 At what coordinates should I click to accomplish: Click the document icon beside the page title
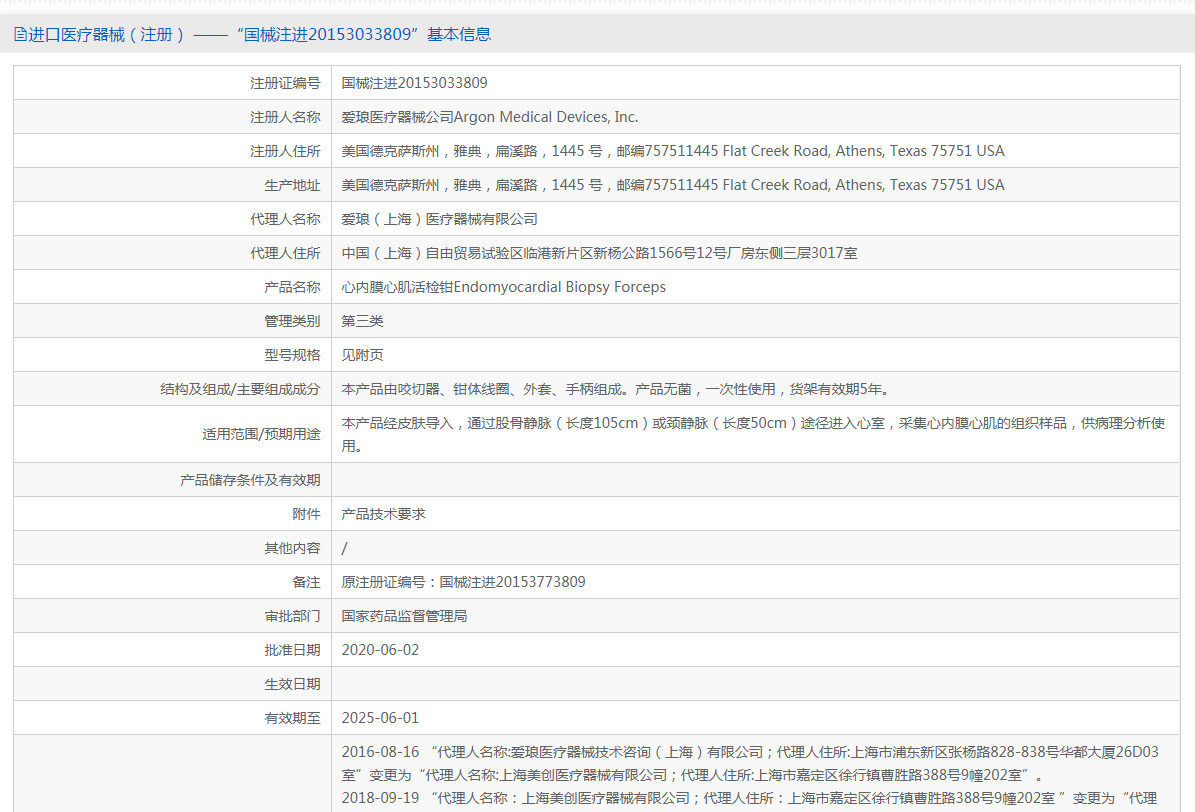pos(20,34)
